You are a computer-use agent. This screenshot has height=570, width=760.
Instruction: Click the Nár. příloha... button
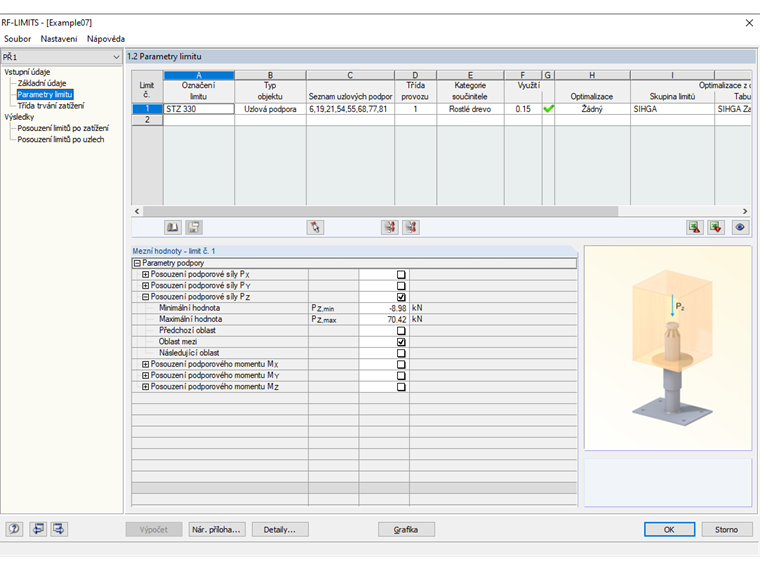coord(216,530)
